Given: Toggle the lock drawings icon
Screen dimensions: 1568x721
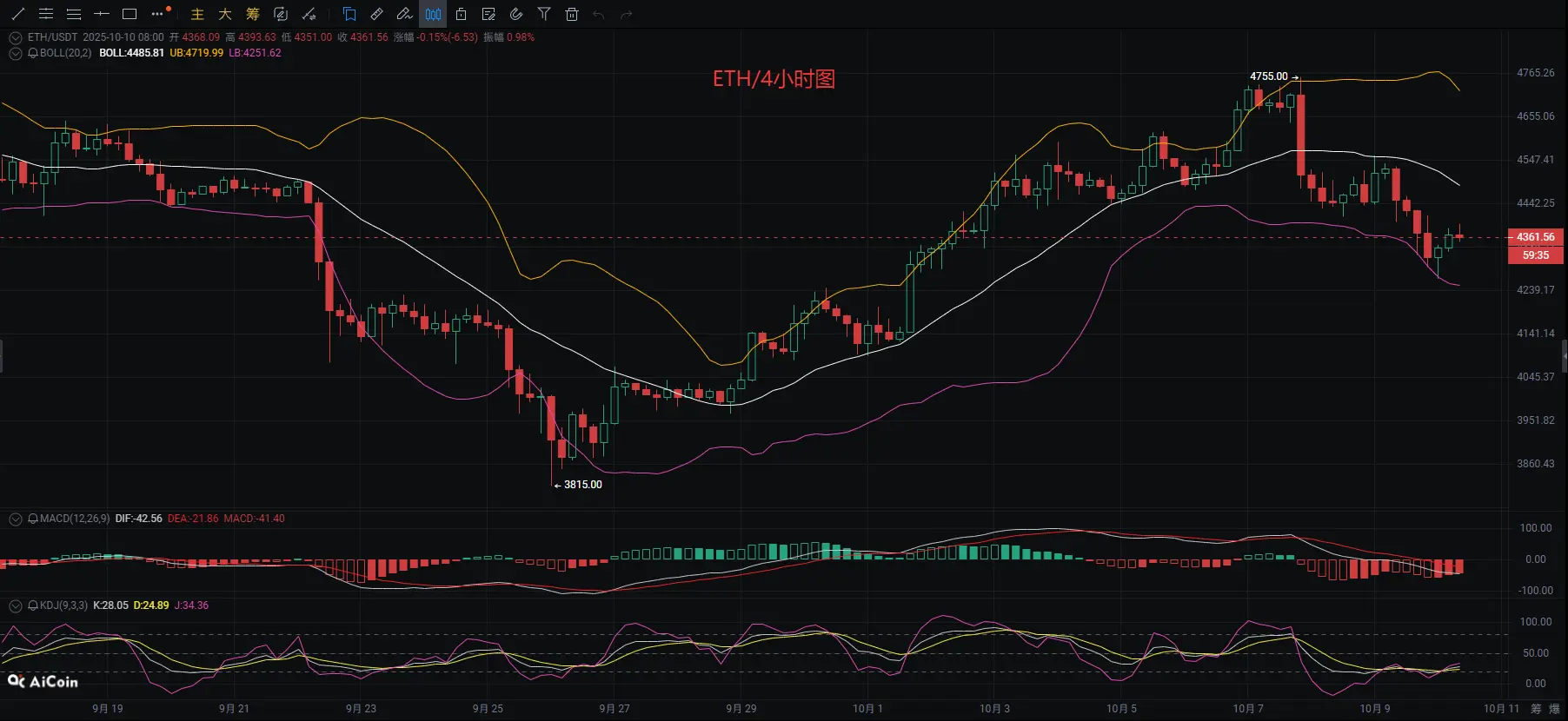Looking at the screenshot, I should (x=462, y=14).
